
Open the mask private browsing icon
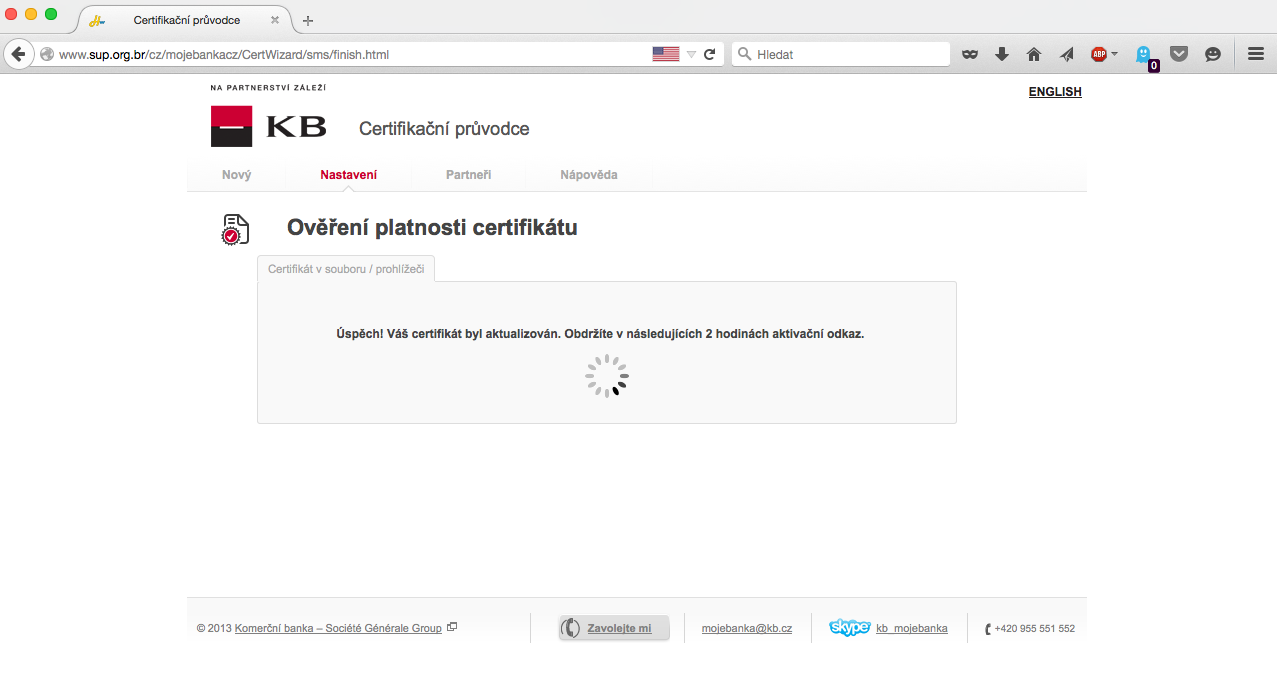point(970,55)
